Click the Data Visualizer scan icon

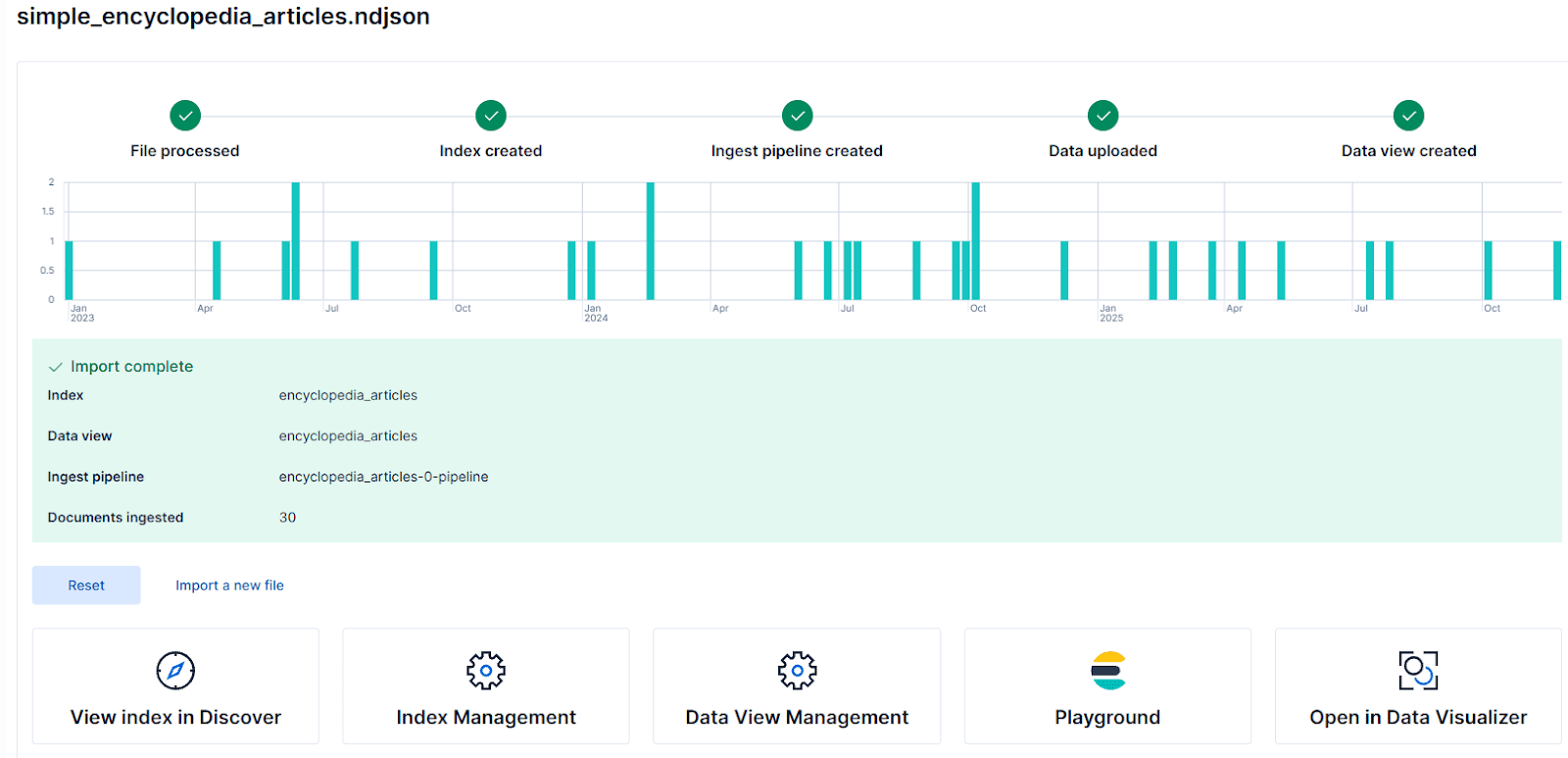[1418, 671]
